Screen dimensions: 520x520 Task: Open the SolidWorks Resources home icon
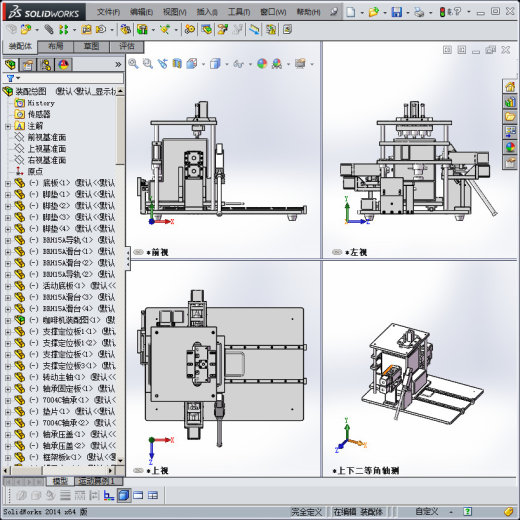click(x=510, y=87)
